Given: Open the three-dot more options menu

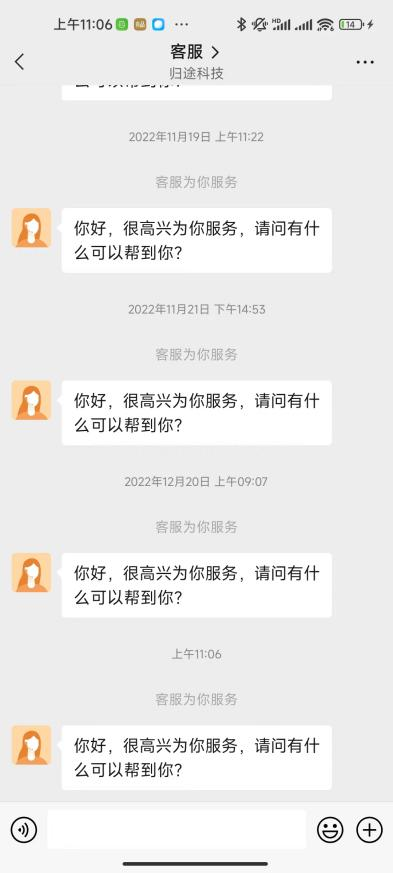Looking at the screenshot, I should point(365,62).
